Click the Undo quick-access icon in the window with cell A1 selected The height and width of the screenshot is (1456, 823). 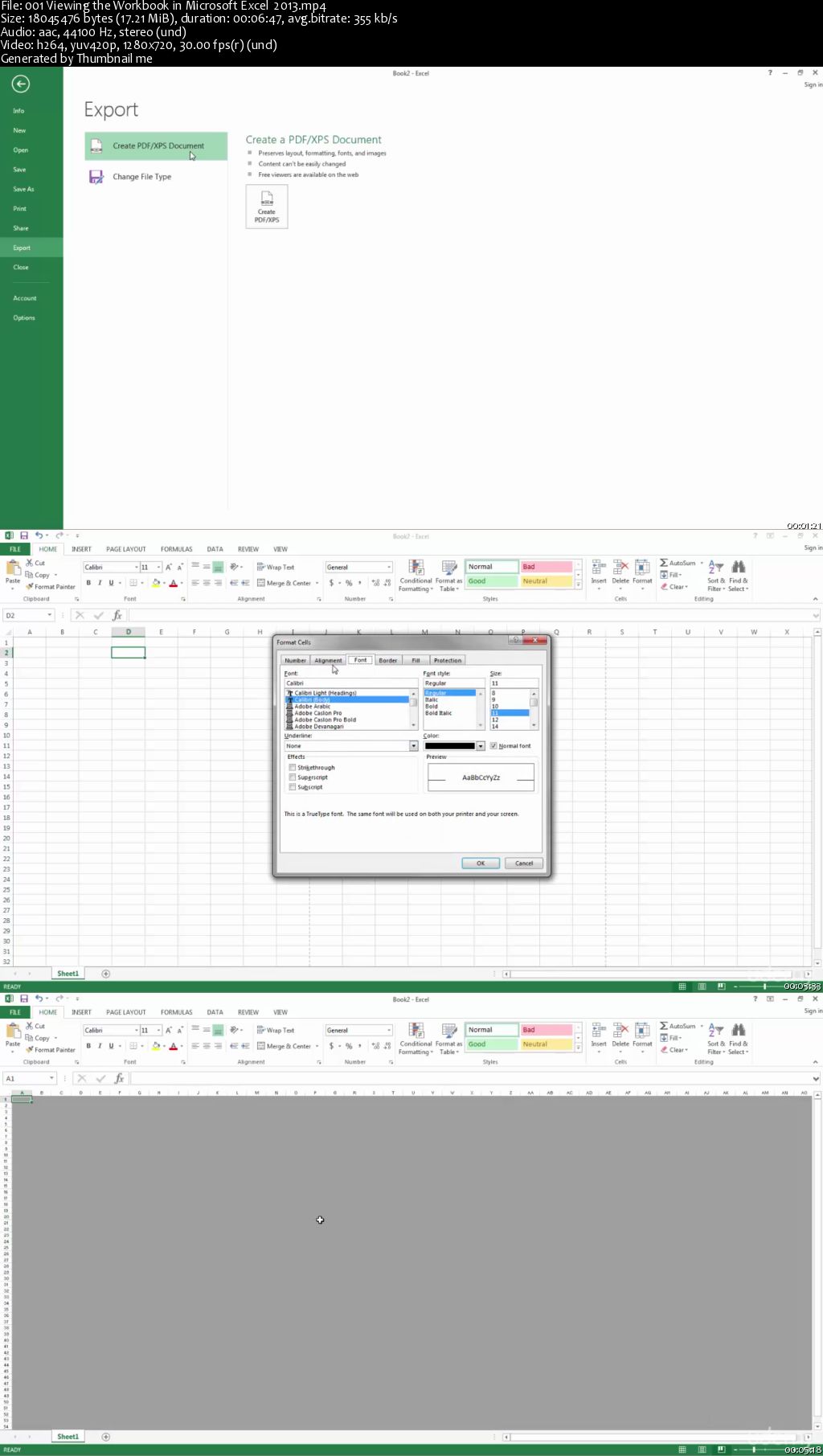[x=39, y=999]
